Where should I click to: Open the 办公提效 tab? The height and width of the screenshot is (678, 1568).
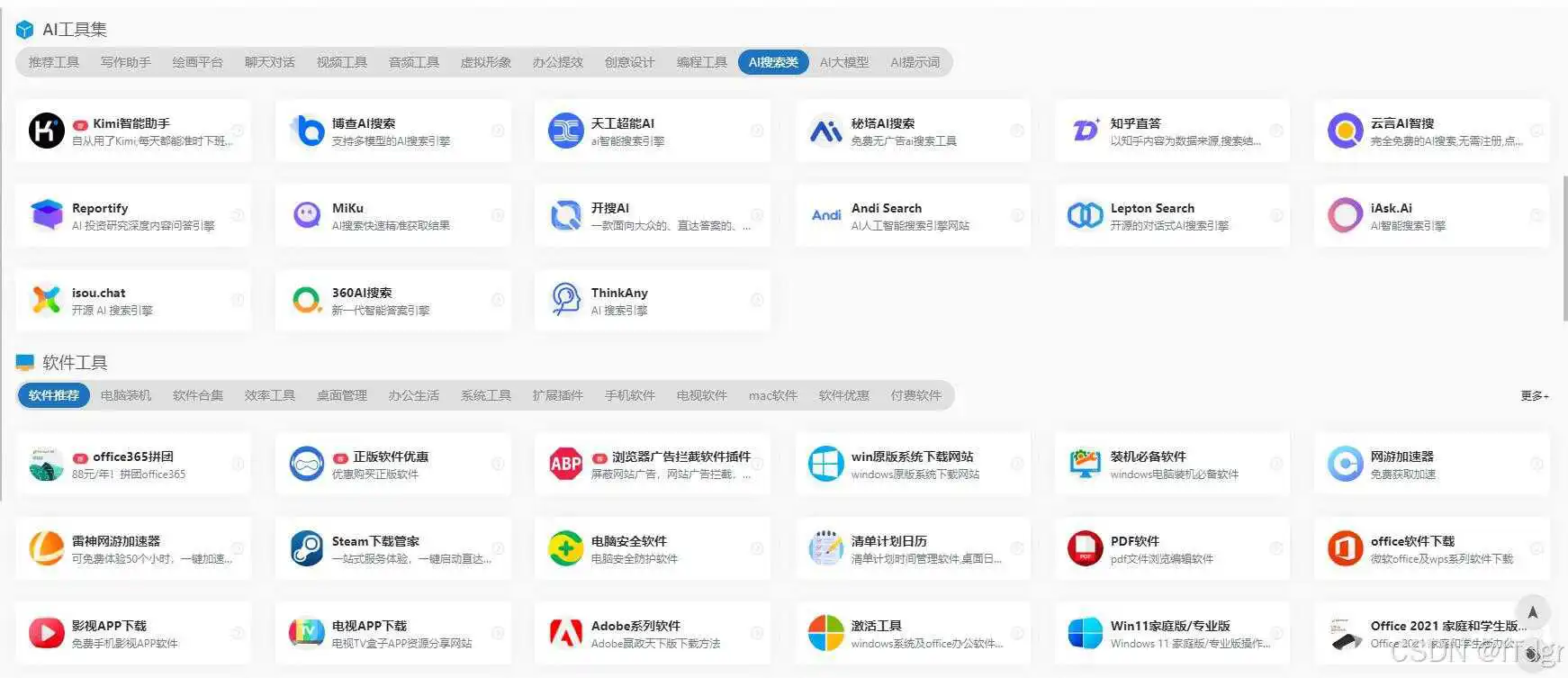(558, 62)
